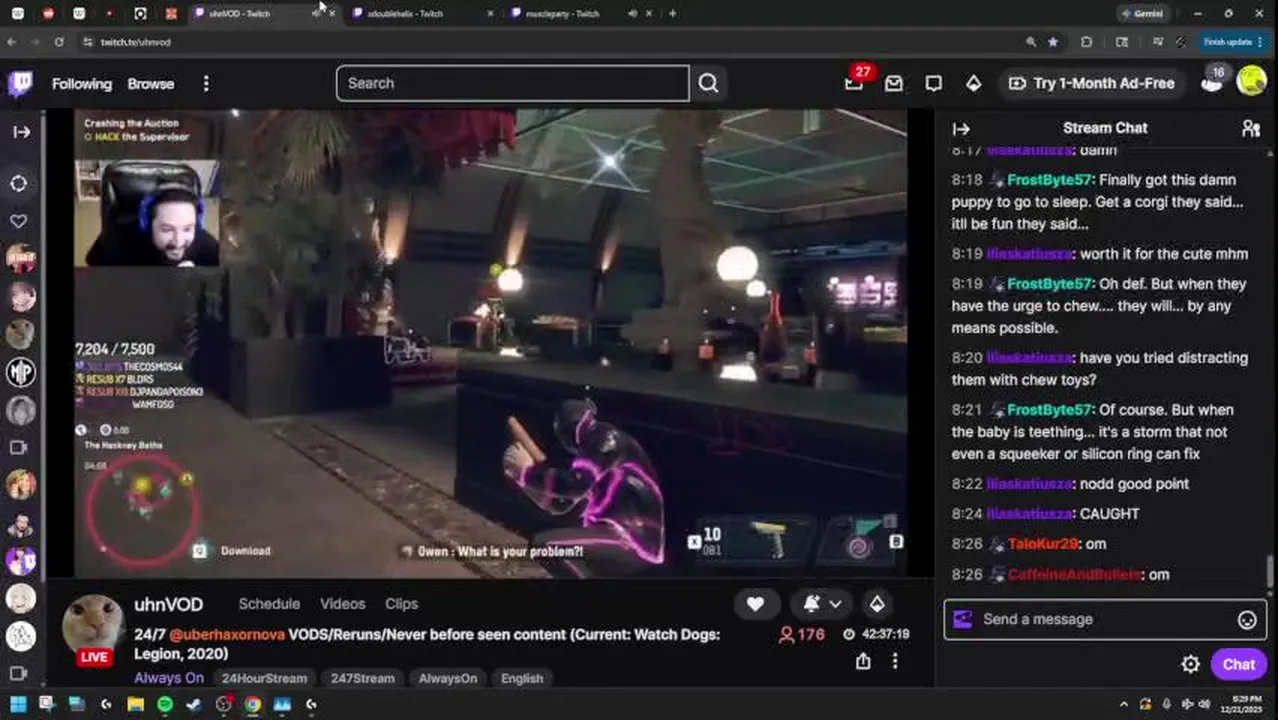
Task: Click the stream video player
Action: tap(490, 343)
